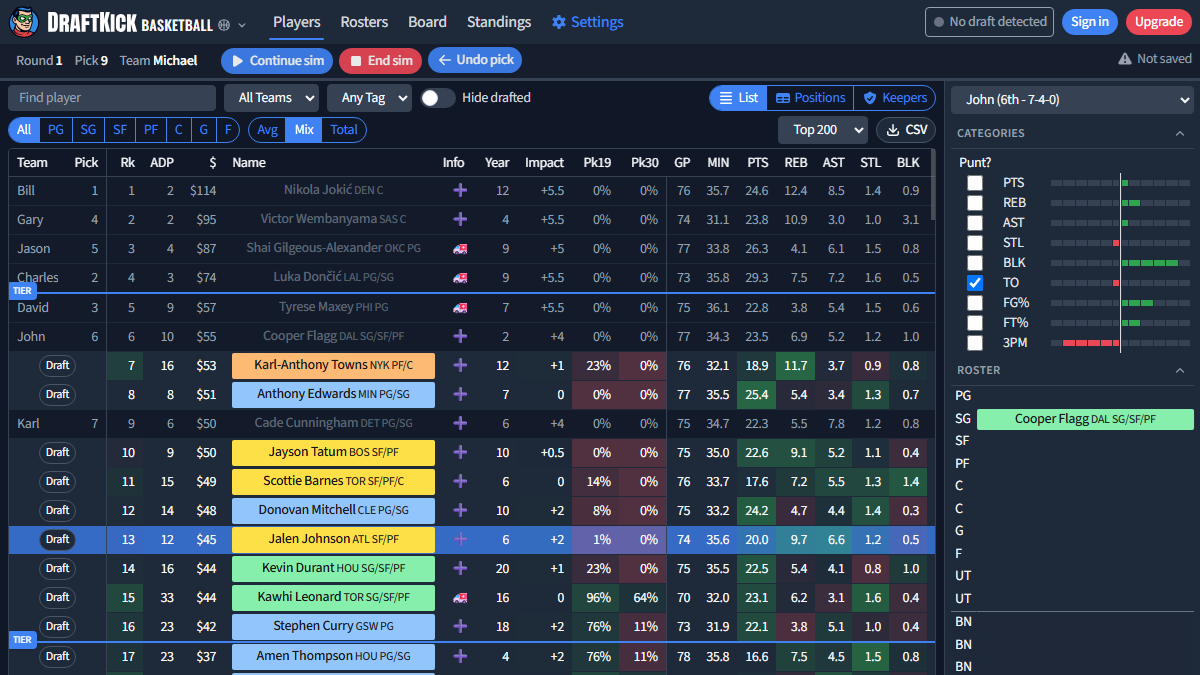Click the DraftKick mascot logo
This screenshot has width=1200, height=675.
[24, 21]
